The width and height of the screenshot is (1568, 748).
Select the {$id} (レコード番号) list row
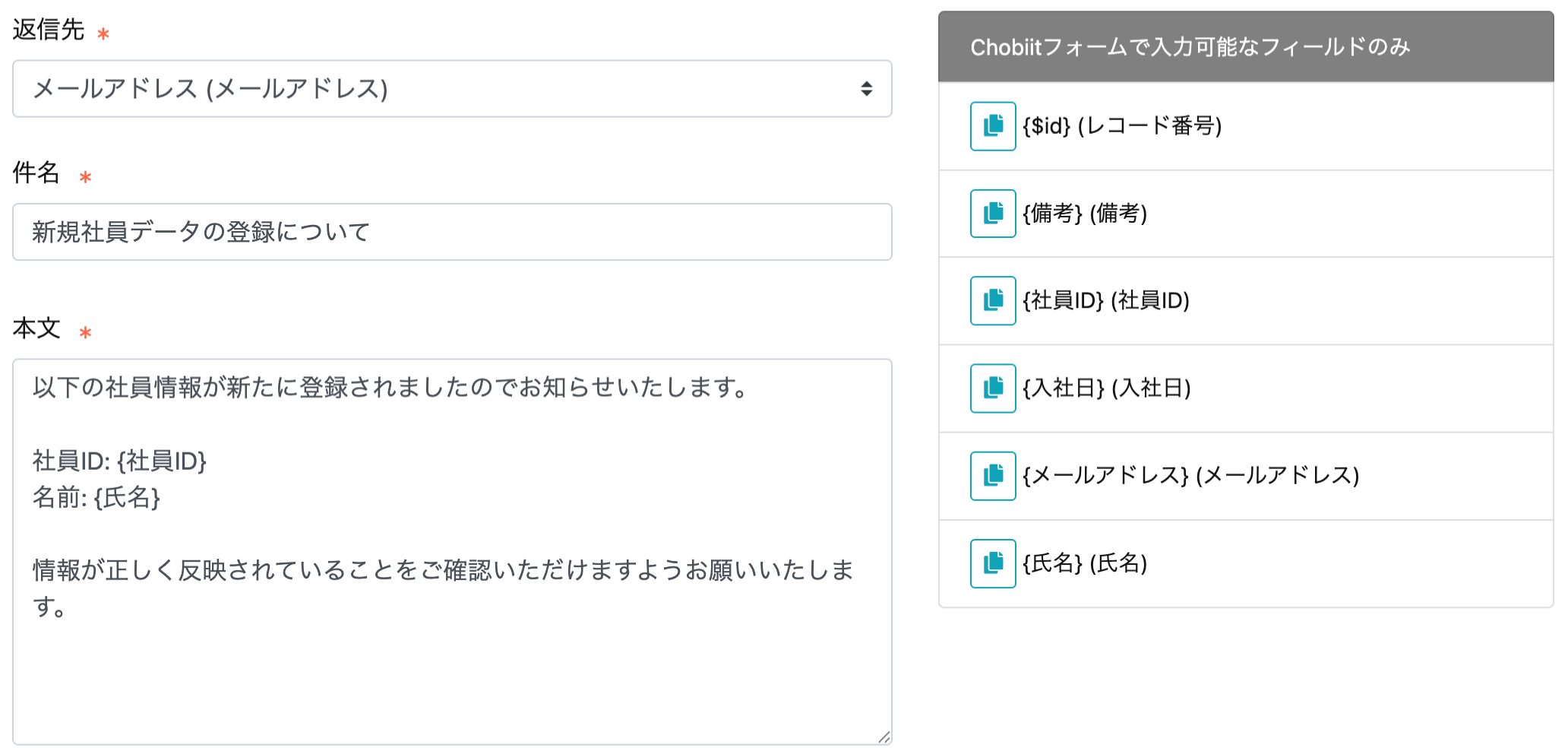tap(1246, 126)
